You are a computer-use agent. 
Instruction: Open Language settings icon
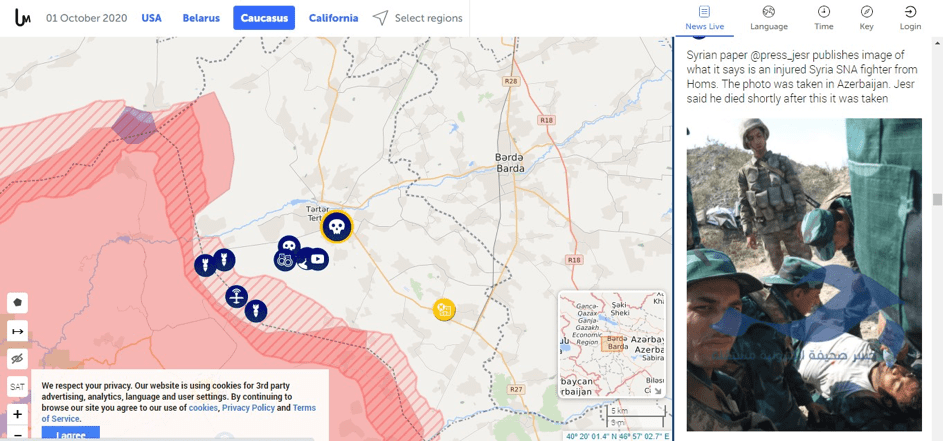click(x=769, y=11)
